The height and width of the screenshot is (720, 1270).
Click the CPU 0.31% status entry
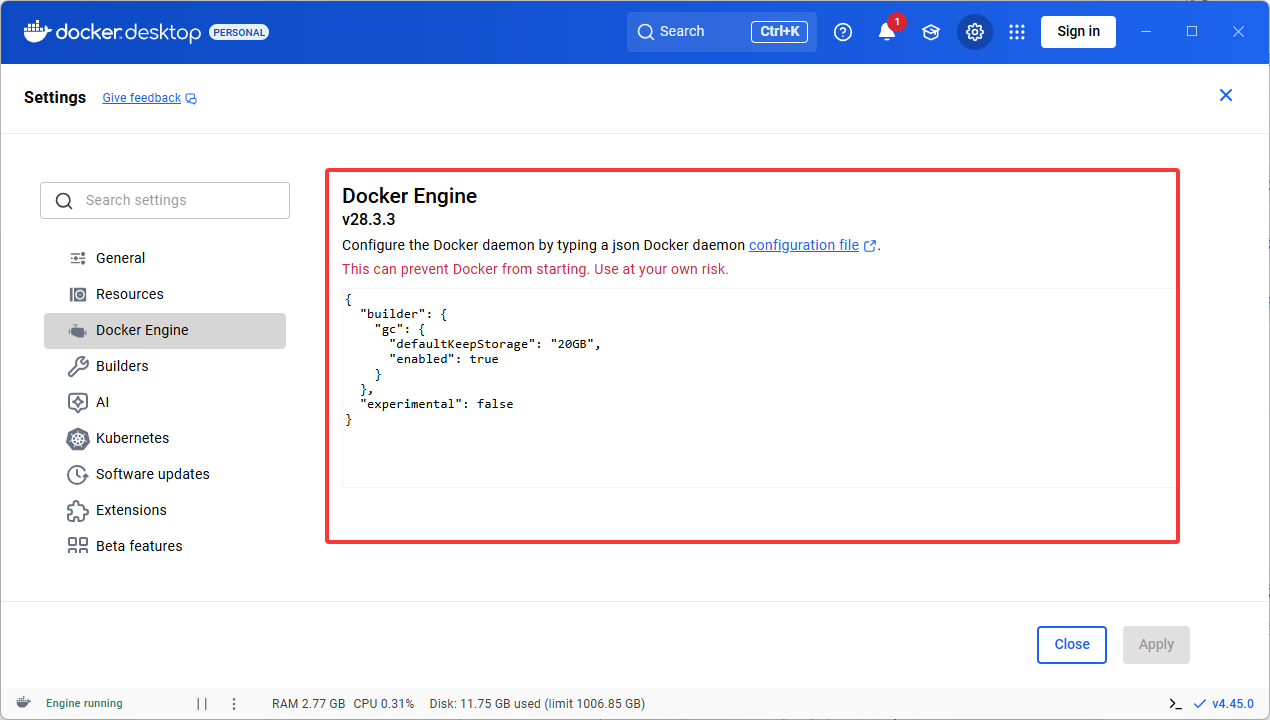(x=384, y=704)
